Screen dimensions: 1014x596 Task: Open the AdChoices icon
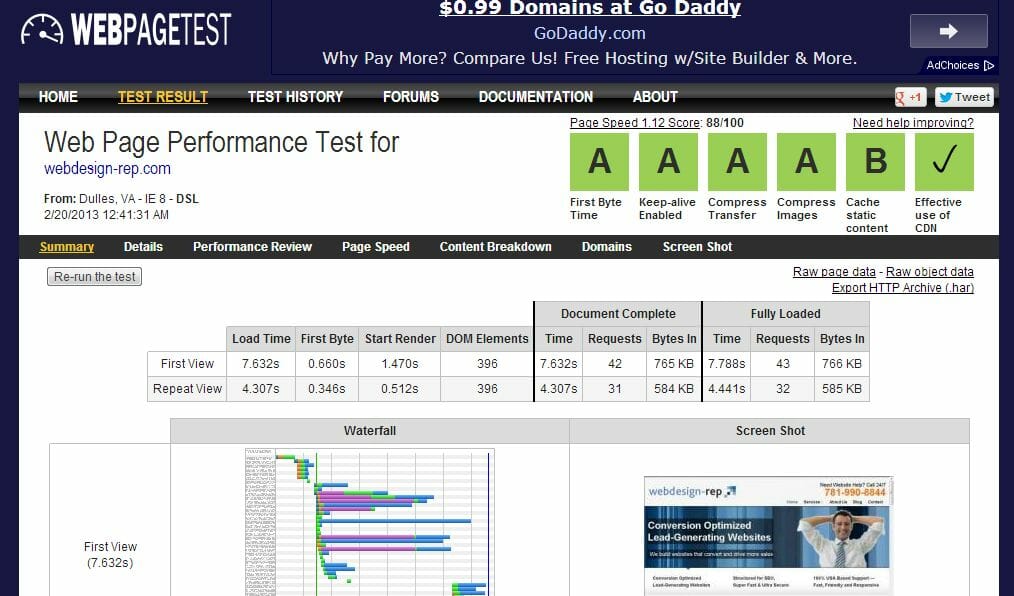988,65
